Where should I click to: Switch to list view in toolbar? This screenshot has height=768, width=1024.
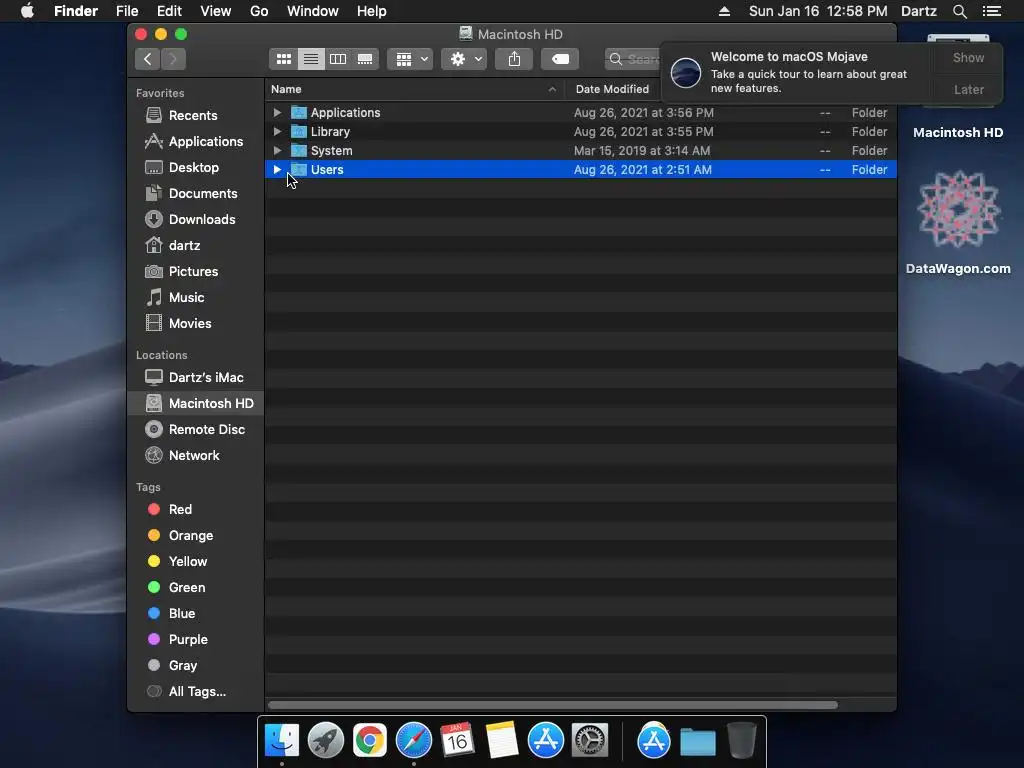[x=311, y=59]
